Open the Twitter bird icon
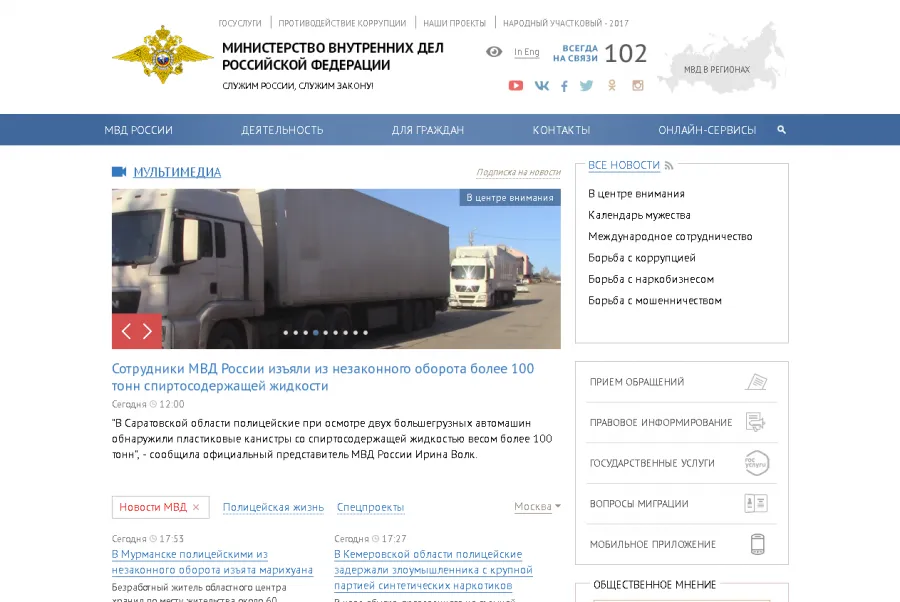This screenshot has width=900, height=602. coord(586,86)
